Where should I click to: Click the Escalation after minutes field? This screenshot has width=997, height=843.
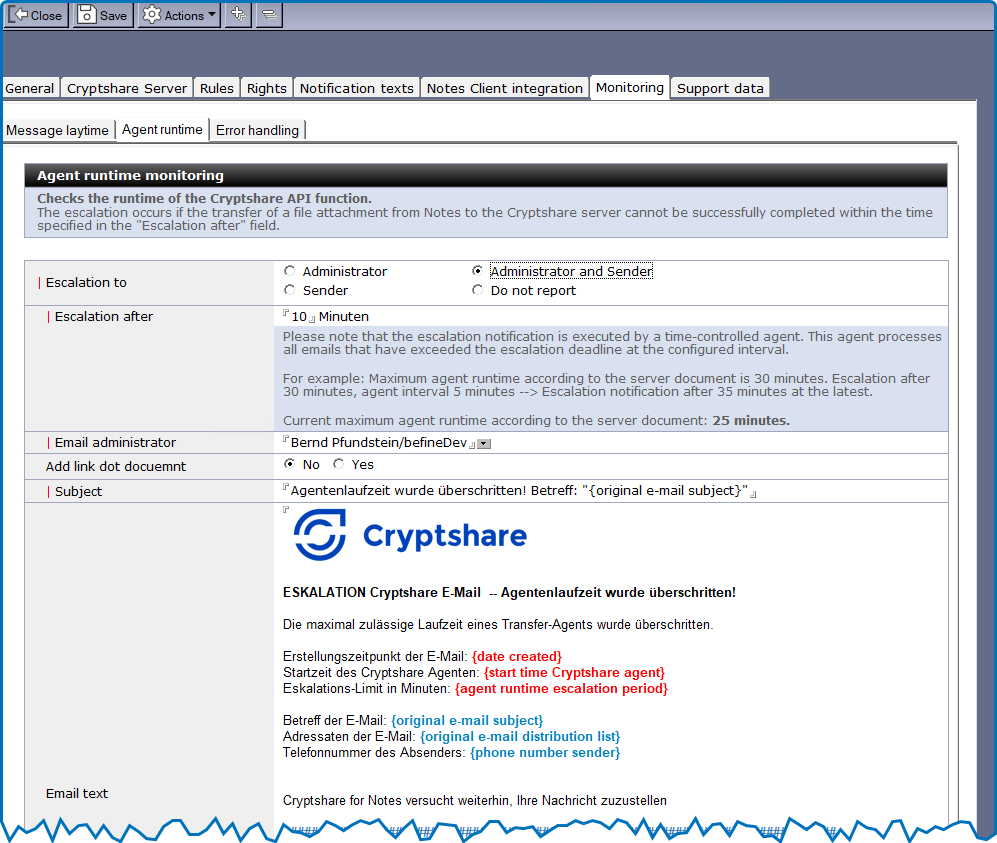click(300, 317)
